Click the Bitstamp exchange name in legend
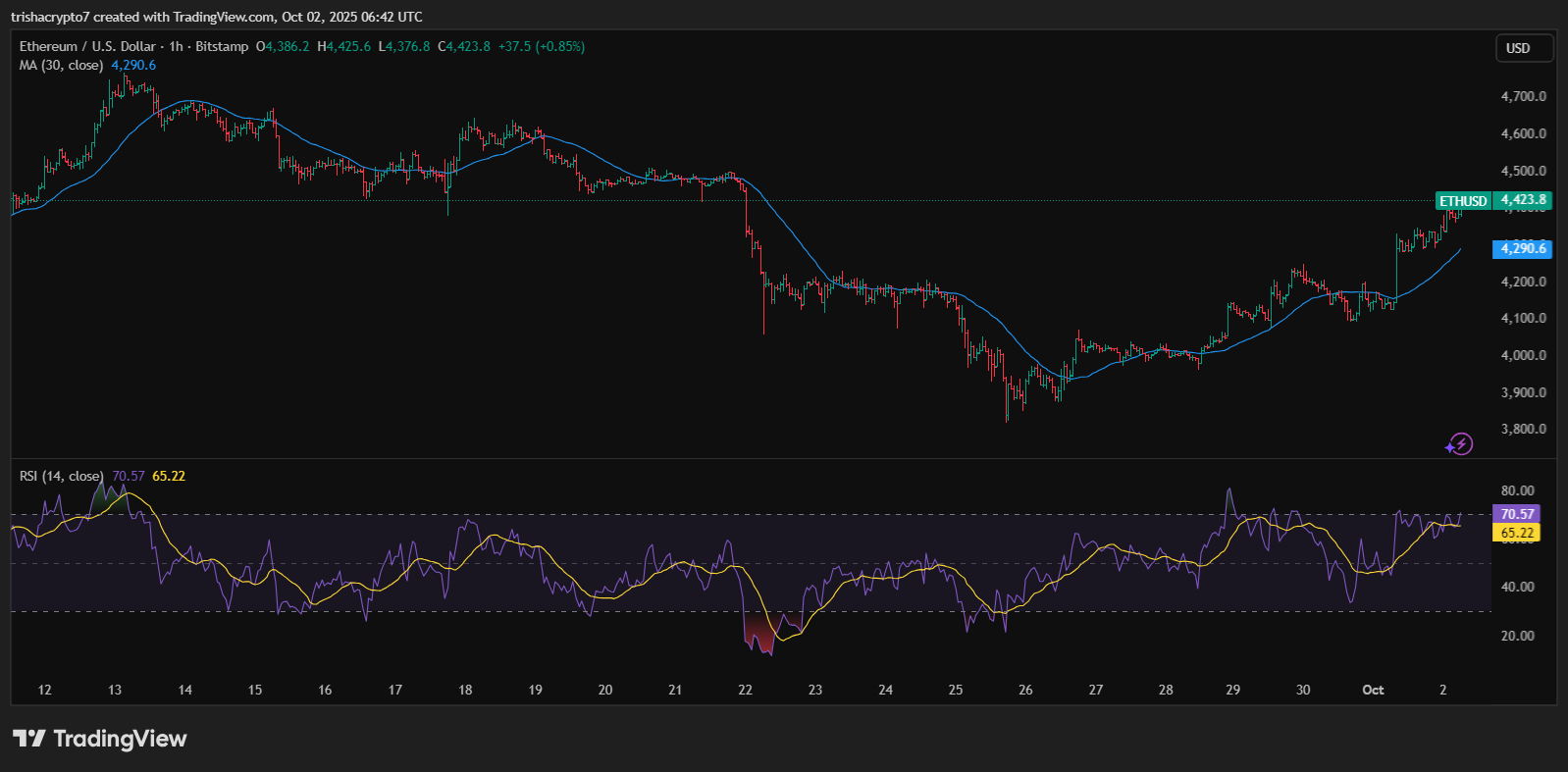 pos(222,46)
